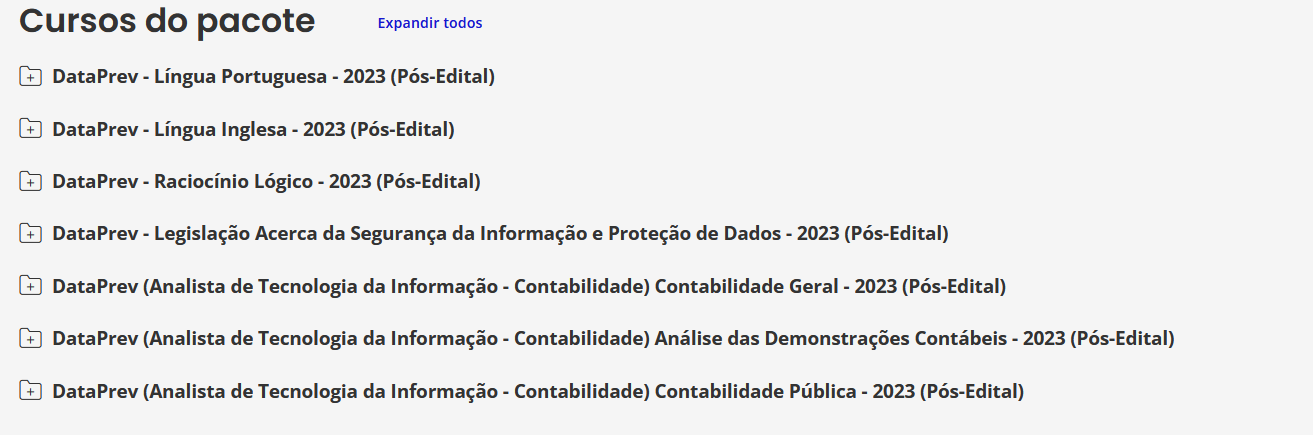This screenshot has width=1313, height=435.
Task: Click the folder-plus icon for Contabilidade Geral
Action: pos(30,286)
